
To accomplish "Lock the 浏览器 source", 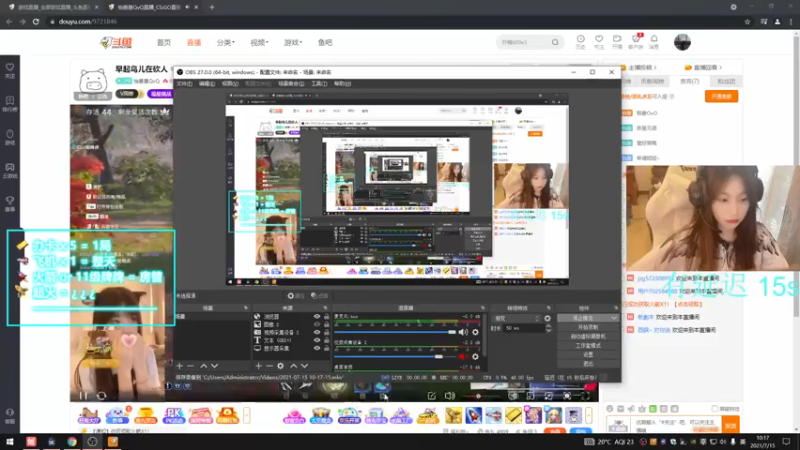I will pos(327,316).
